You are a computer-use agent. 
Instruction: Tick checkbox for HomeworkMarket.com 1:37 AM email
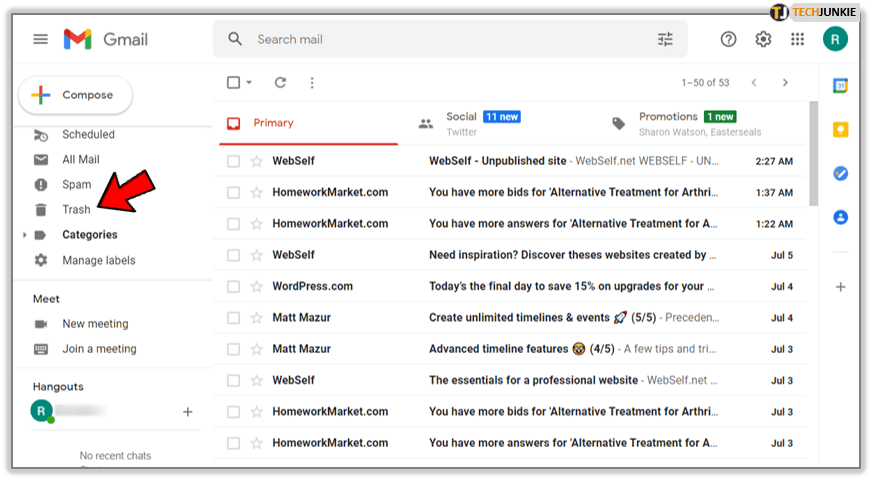point(233,192)
